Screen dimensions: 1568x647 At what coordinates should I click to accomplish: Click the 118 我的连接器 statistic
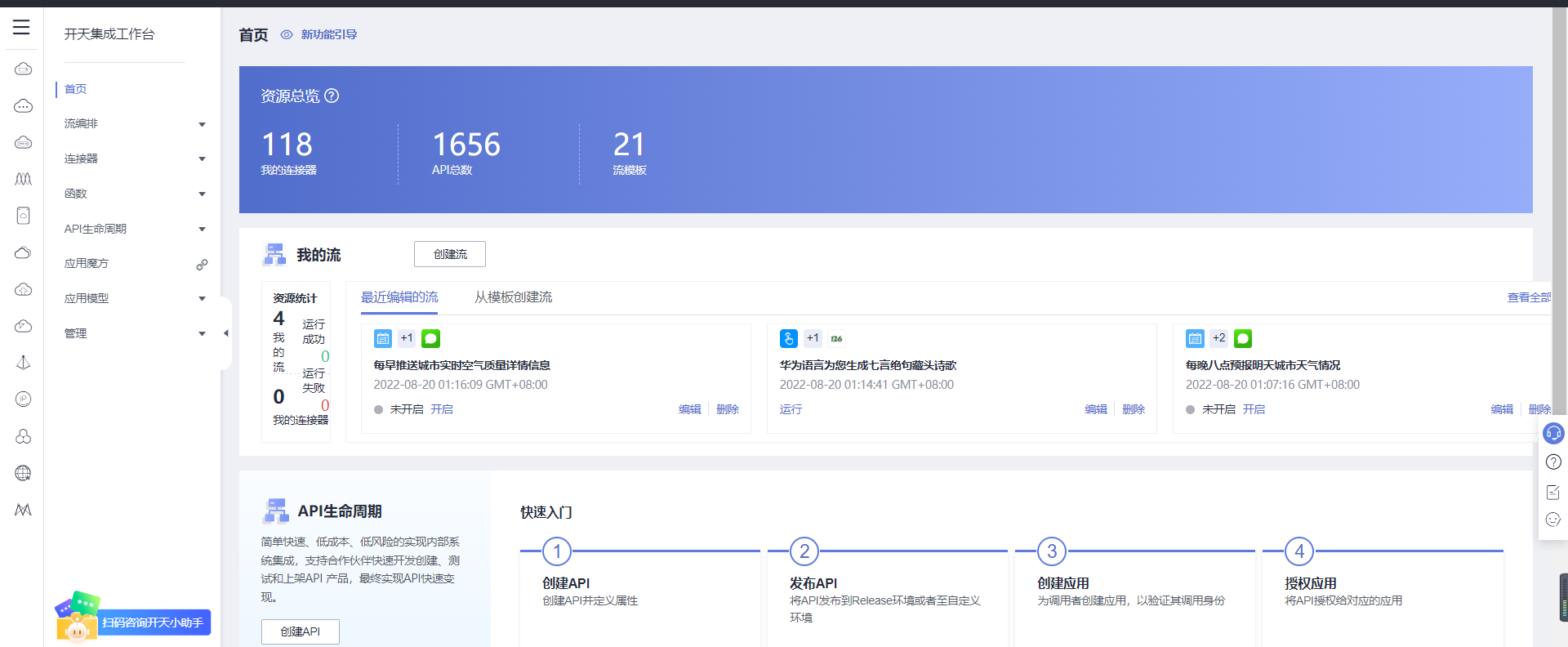[x=289, y=153]
